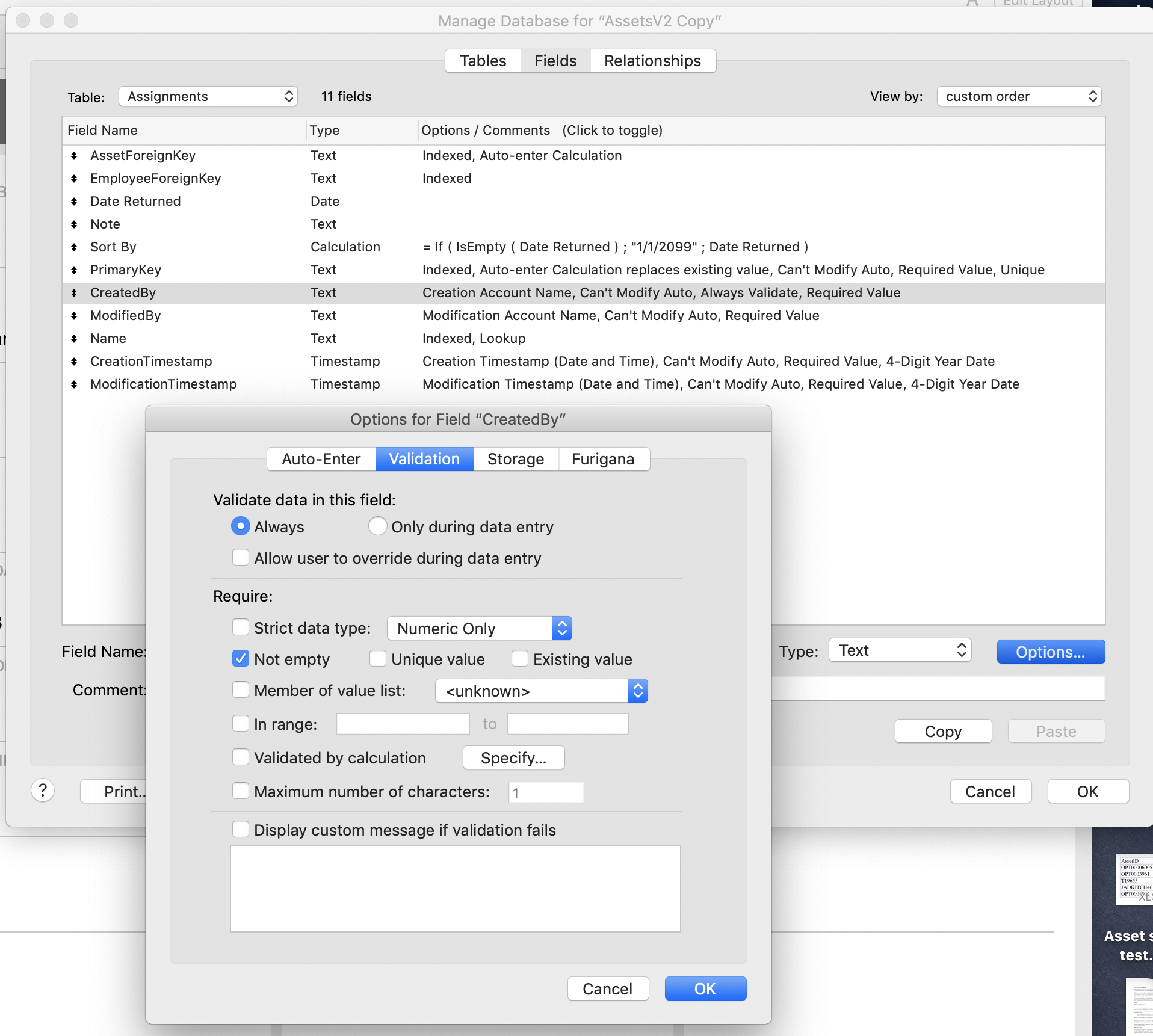Click the custom validation message text area
This screenshot has width=1153, height=1036.
point(456,889)
